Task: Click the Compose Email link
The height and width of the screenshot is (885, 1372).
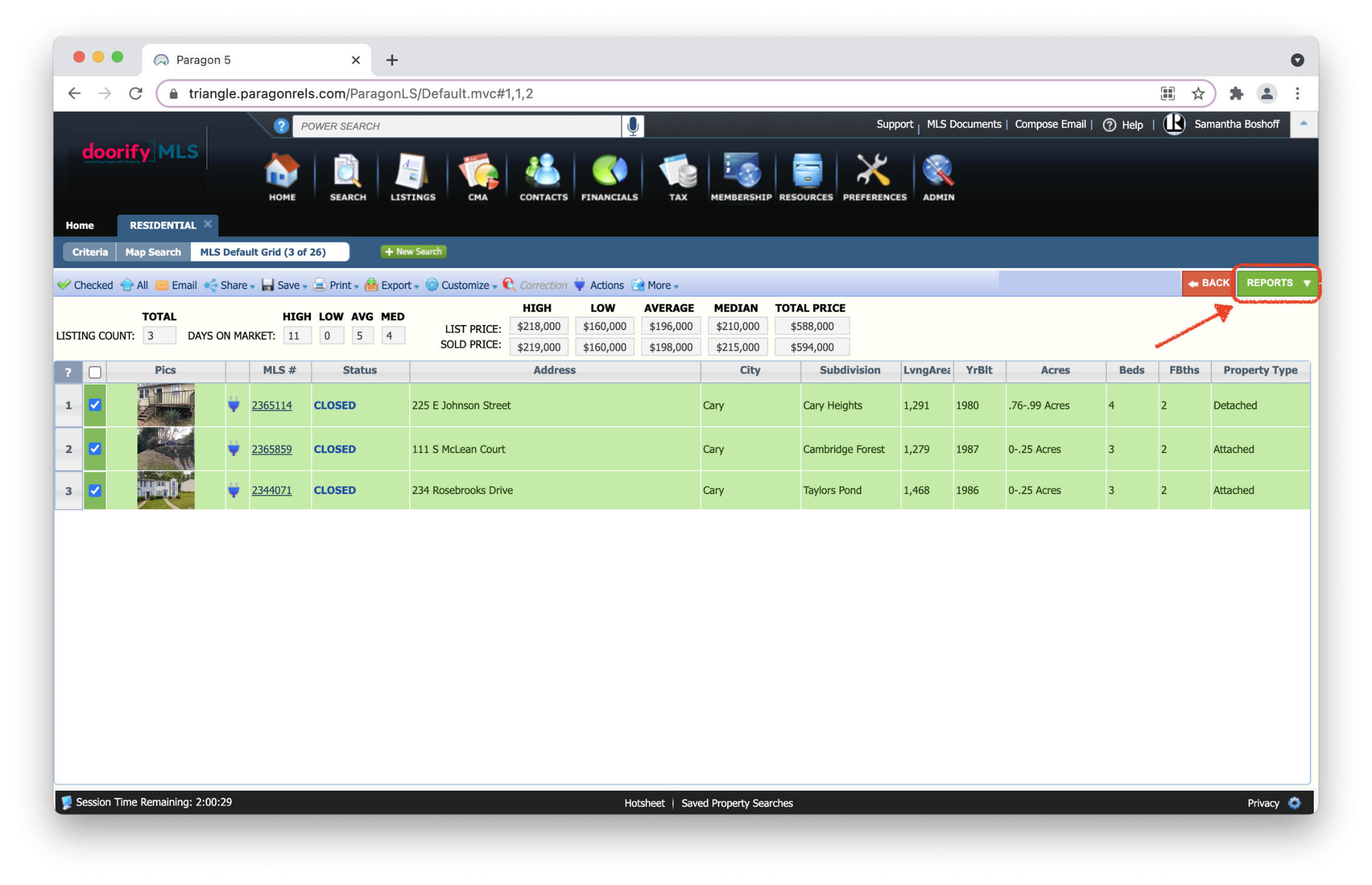Action: (1050, 124)
